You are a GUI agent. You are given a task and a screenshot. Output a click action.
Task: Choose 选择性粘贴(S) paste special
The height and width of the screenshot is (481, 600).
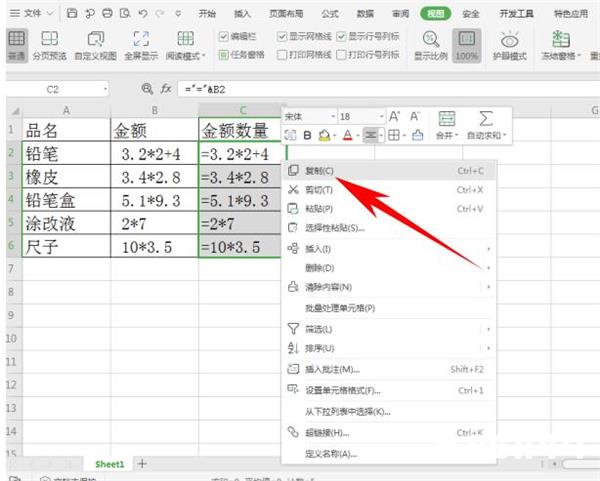click(x=388, y=228)
